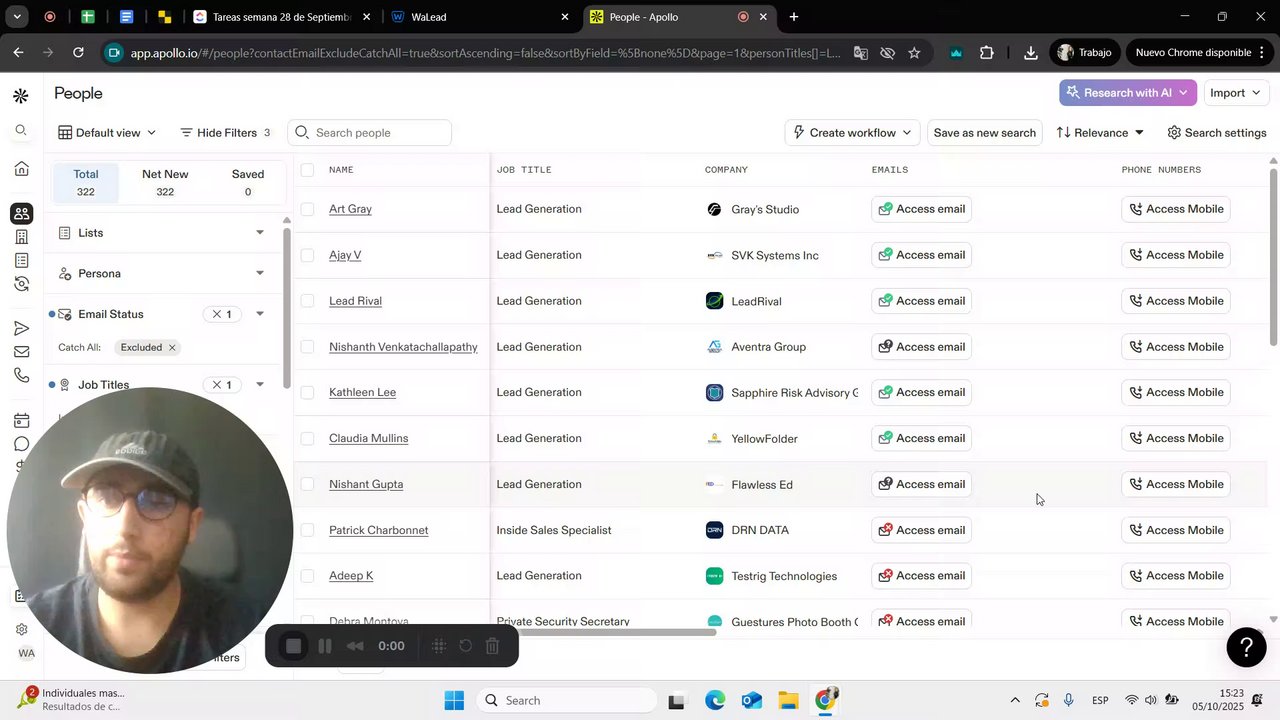This screenshot has height=720, width=1280.
Task: Open Settings gear icon in sidebar
Action: (x=21, y=629)
